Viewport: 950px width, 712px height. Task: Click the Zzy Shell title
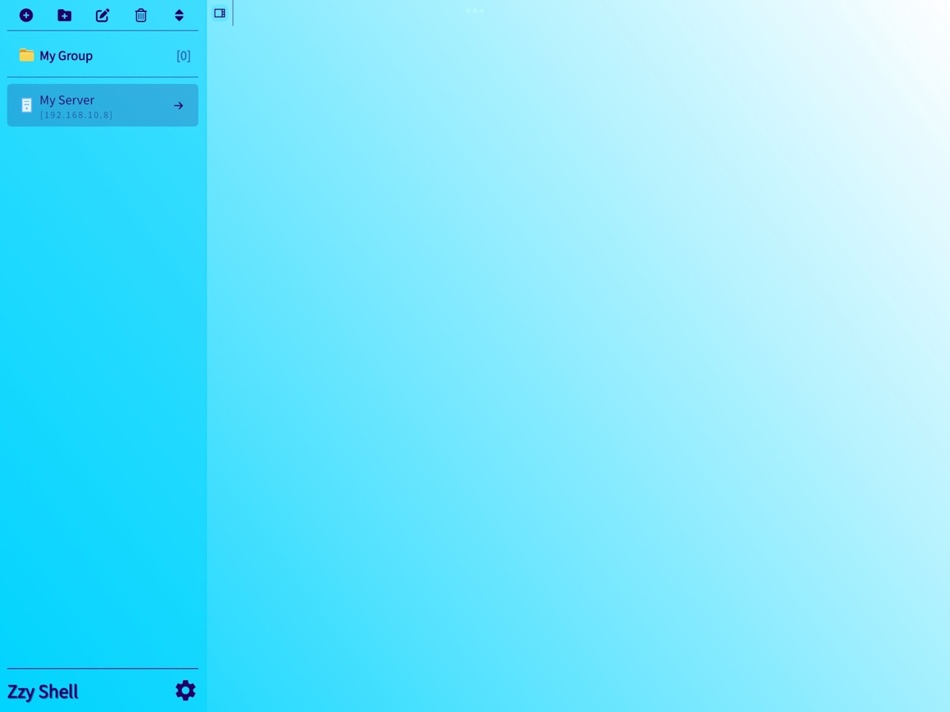pos(42,691)
